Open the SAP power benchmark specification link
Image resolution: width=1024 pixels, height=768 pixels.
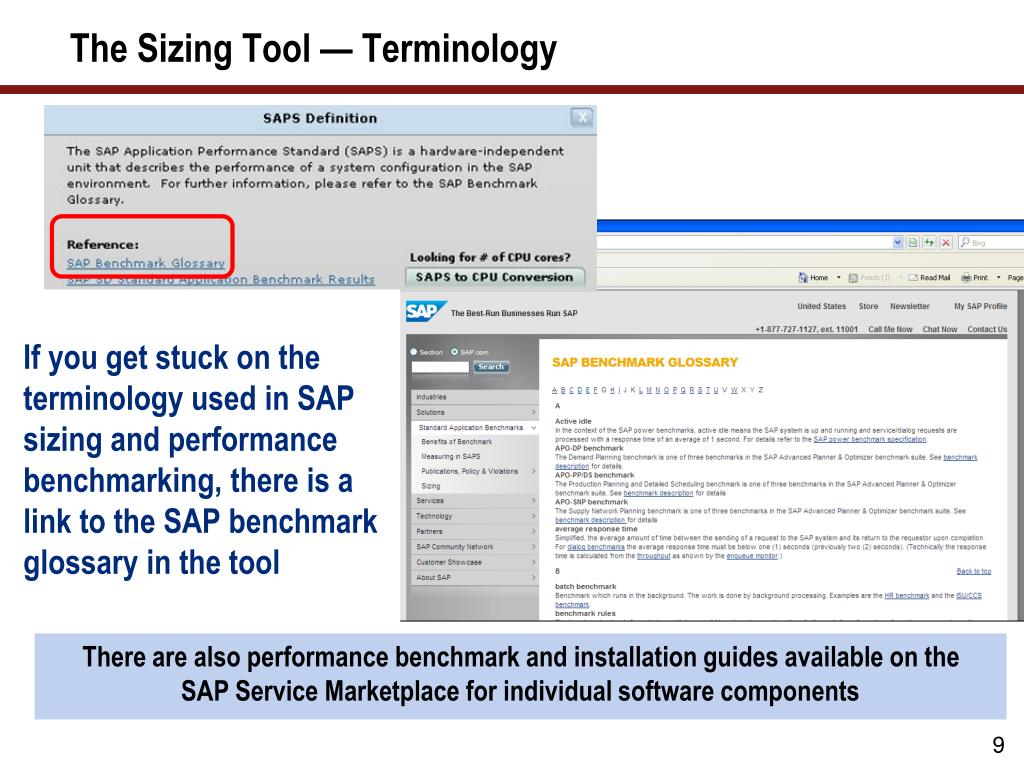(x=869, y=440)
